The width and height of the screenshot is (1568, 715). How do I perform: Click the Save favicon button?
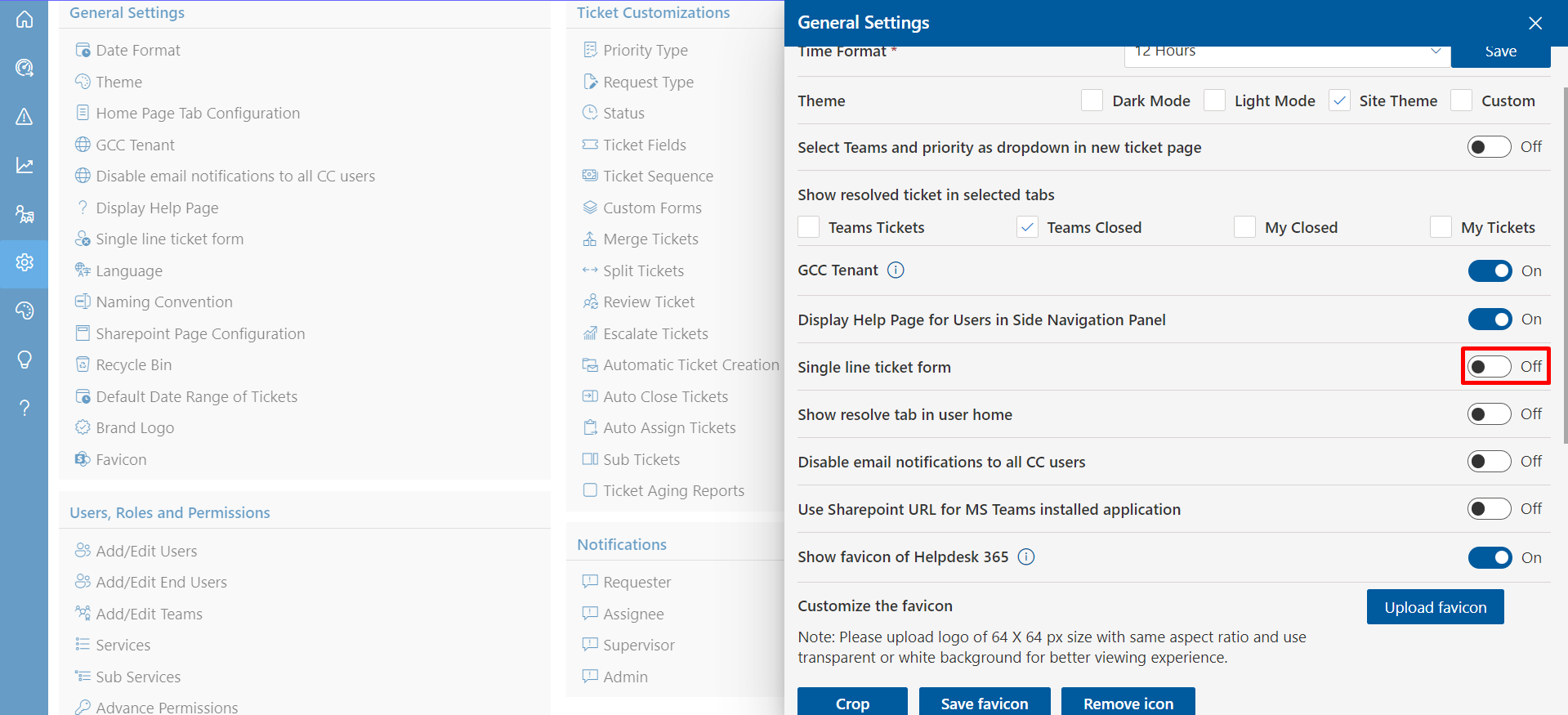pos(985,702)
